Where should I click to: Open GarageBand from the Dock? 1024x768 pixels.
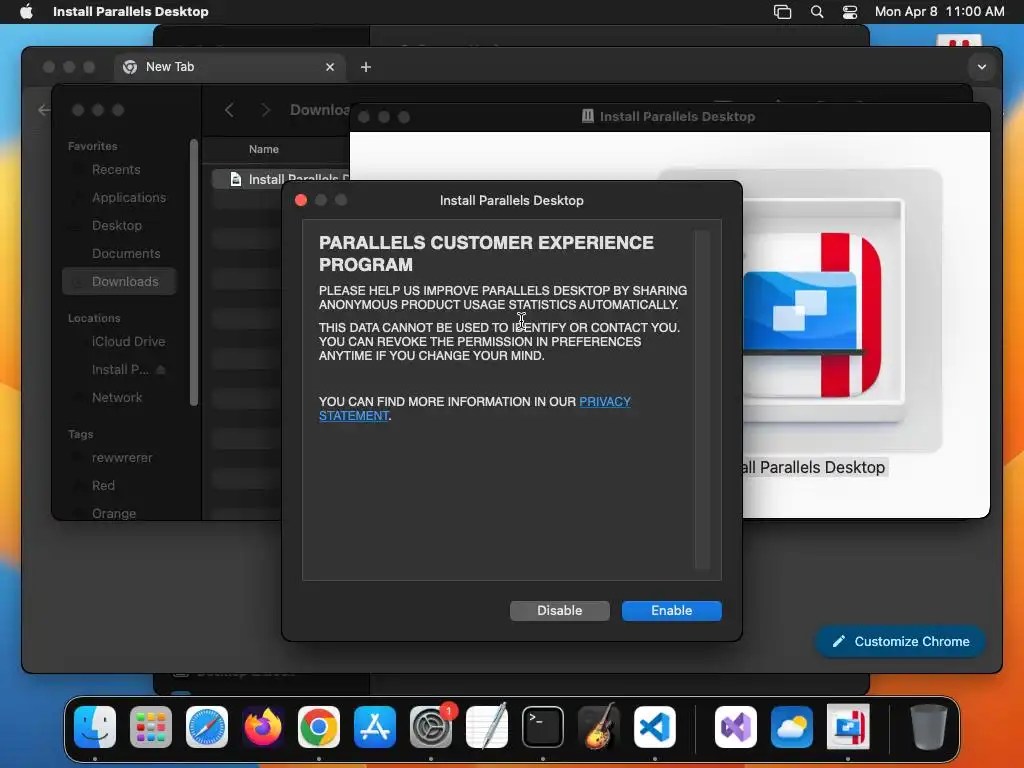599,727
